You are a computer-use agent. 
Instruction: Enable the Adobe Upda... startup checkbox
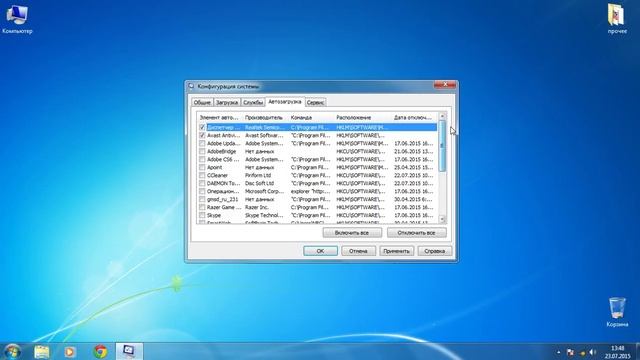click(202, 143)
